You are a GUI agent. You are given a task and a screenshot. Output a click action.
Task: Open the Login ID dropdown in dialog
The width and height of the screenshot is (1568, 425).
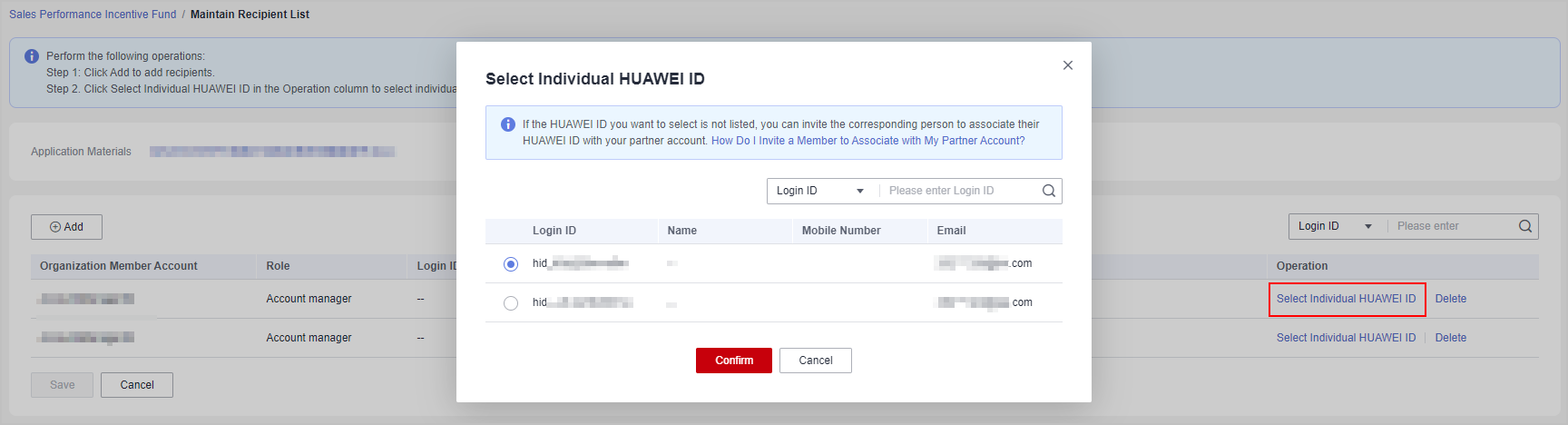pos(819,191)
